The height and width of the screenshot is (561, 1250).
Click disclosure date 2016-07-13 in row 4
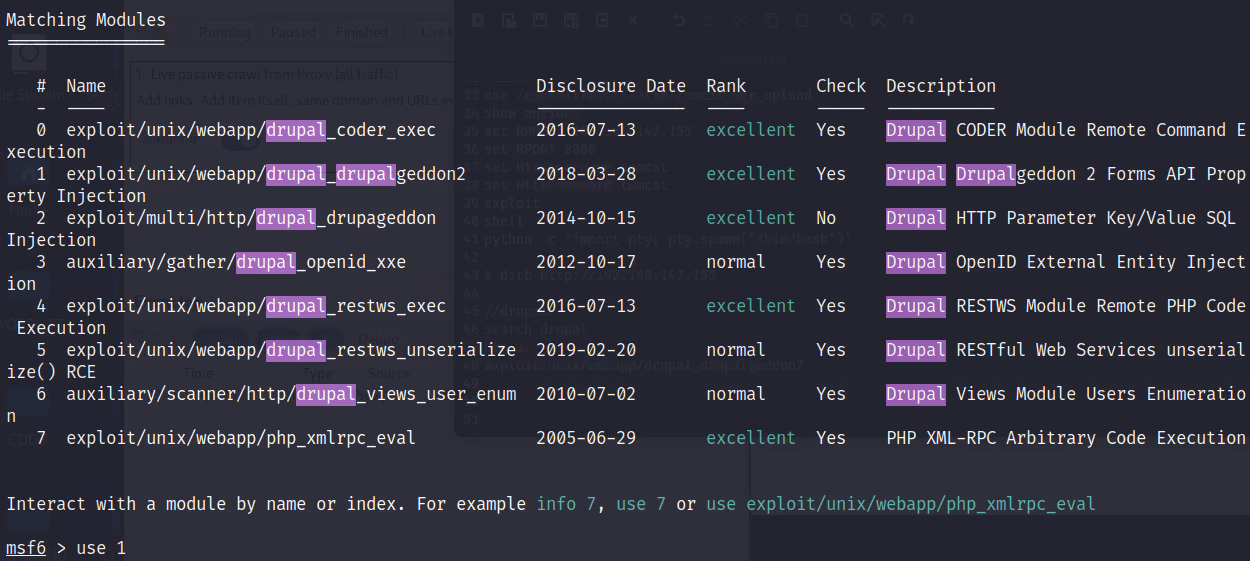click(586, 306)
